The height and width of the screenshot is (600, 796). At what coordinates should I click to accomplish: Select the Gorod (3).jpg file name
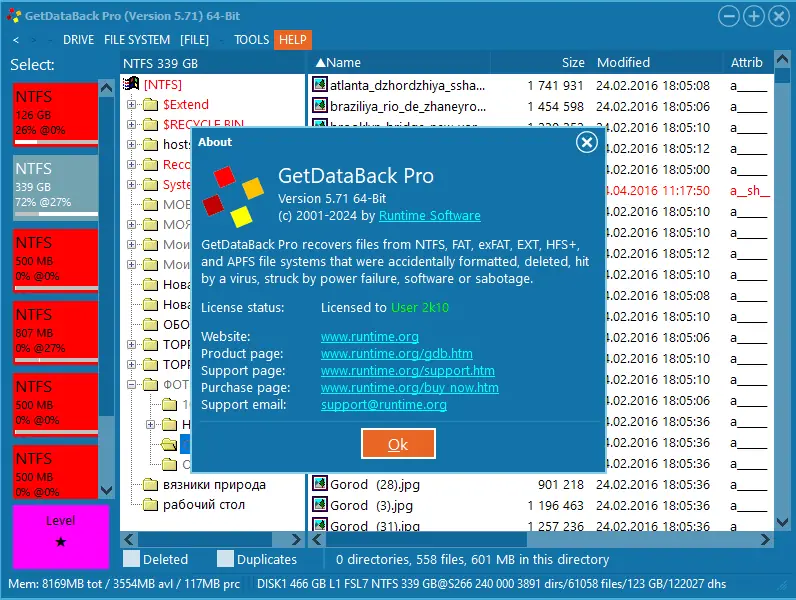[371, 506]
